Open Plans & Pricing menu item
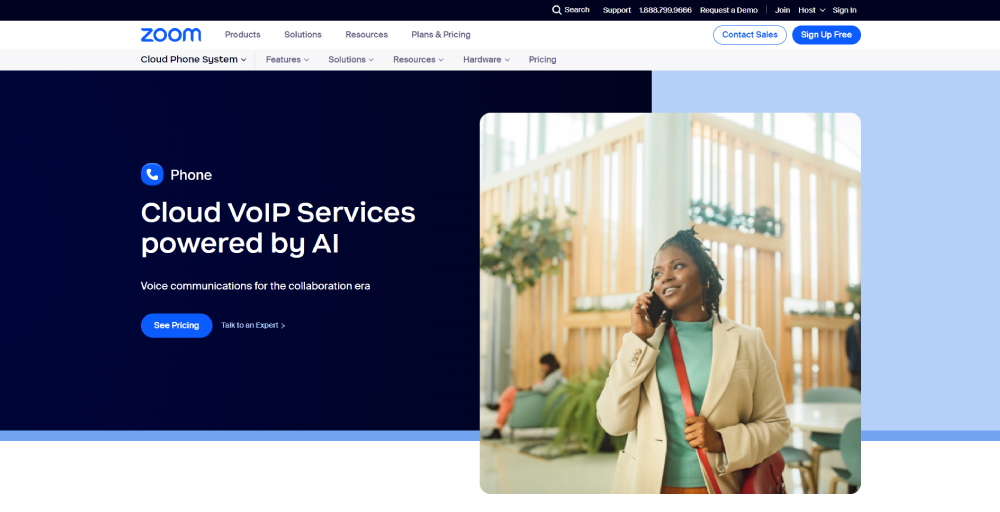 (x=441, y=34)
